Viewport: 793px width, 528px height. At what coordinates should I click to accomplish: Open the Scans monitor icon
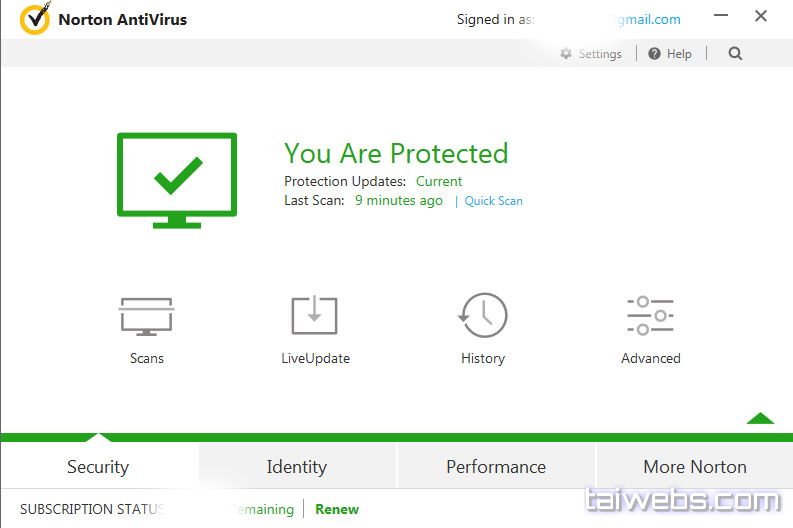(x=146, y=316)
